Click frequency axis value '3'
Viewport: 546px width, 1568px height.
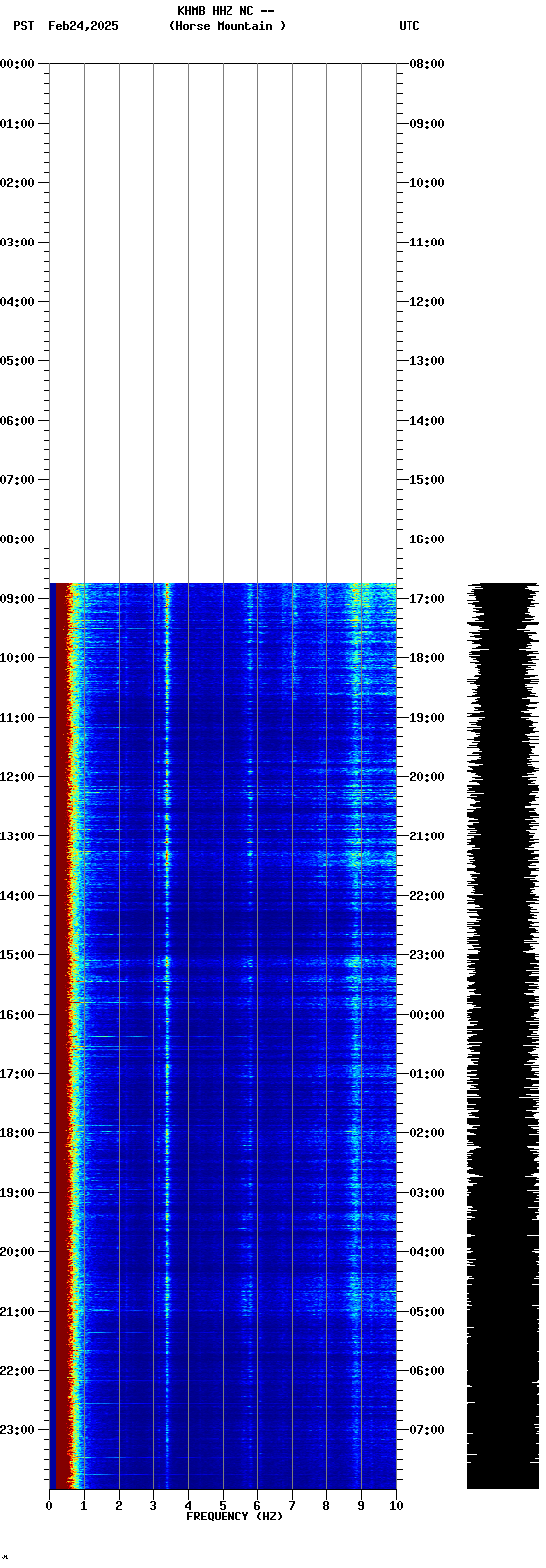click(153, 1506)
